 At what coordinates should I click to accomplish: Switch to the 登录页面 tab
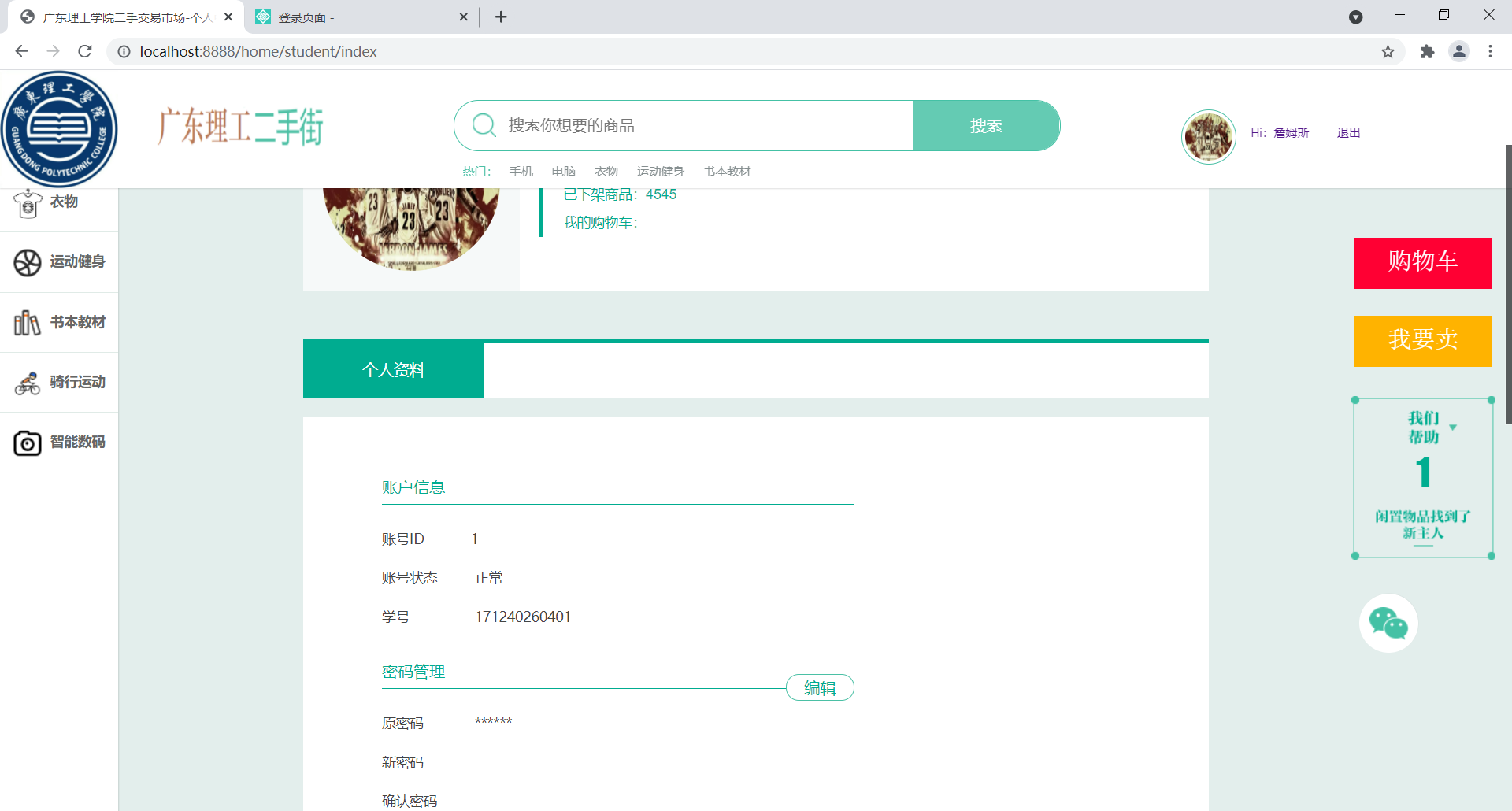click(362, 17)
